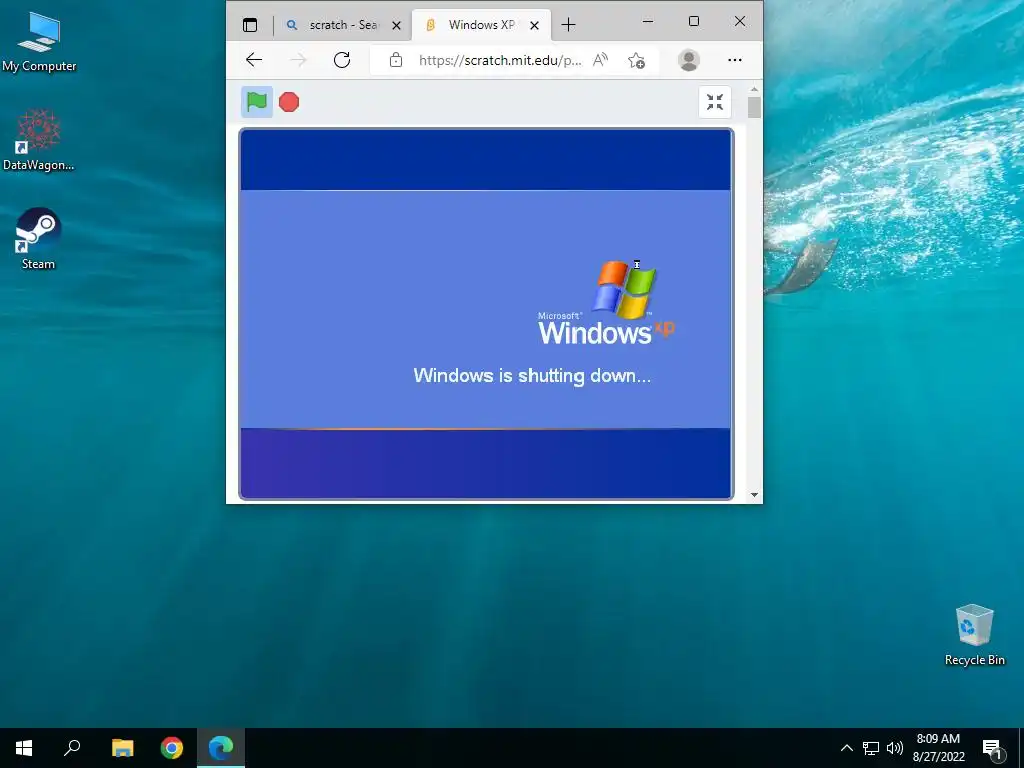Open the Edge Settings and more menu
The width and height of the screenshot is (1024, 768).
pyautogui.click(x=735, y=60)
